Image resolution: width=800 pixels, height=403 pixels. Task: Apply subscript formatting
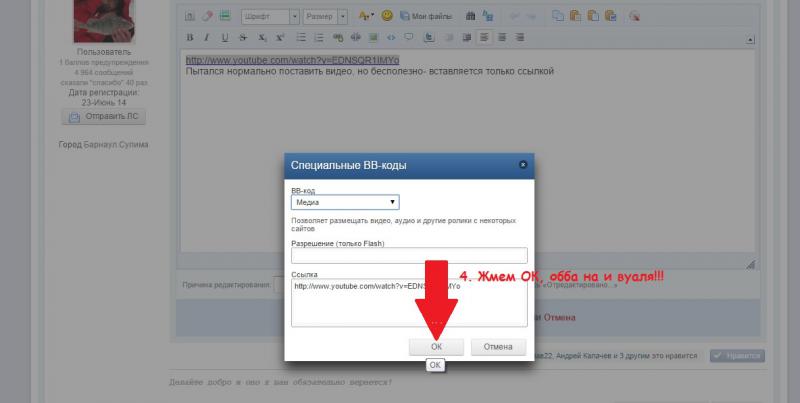(262, 37)
